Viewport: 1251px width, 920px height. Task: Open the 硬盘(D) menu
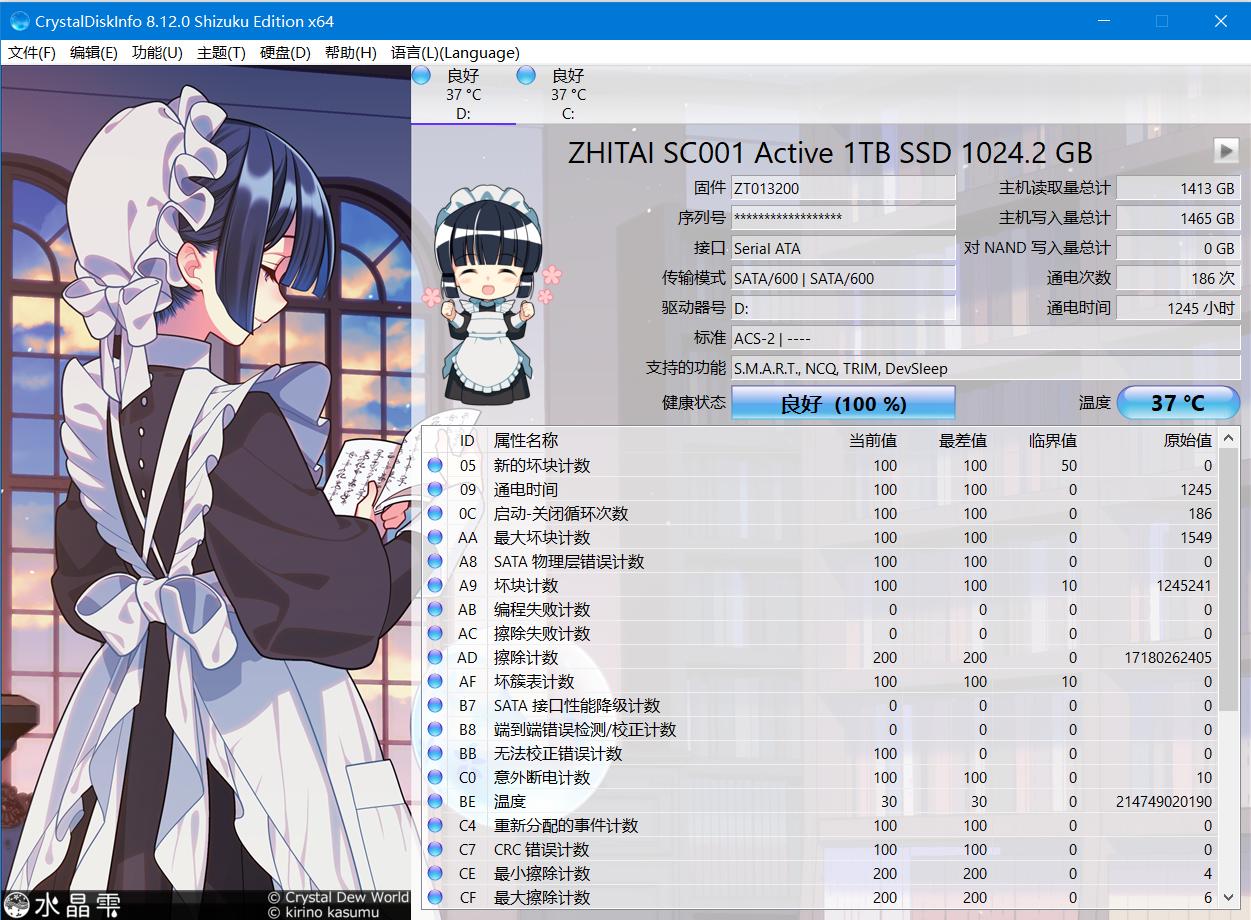click(x=285, y=53)
